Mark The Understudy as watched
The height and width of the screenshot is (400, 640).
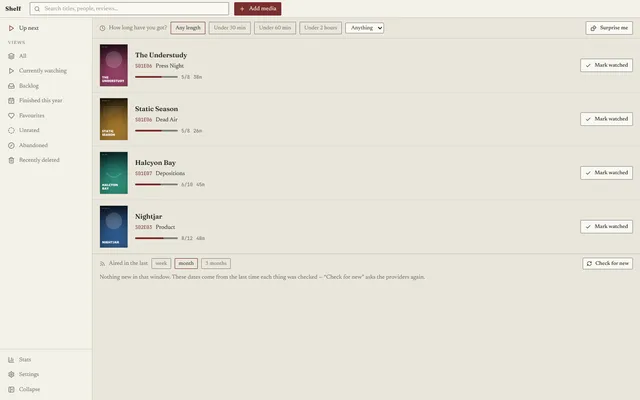607,65
